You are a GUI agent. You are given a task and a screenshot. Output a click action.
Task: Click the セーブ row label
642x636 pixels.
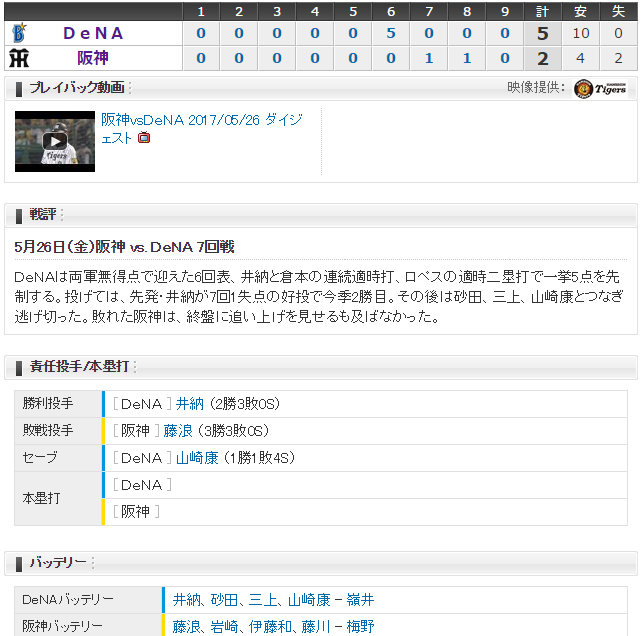(39, 457)
